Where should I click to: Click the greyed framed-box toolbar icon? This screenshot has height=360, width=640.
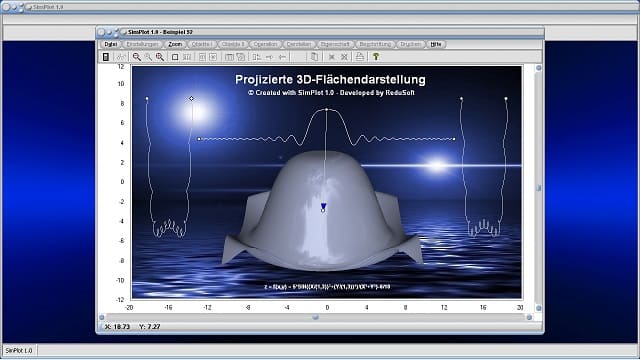[x=202, y=57]
